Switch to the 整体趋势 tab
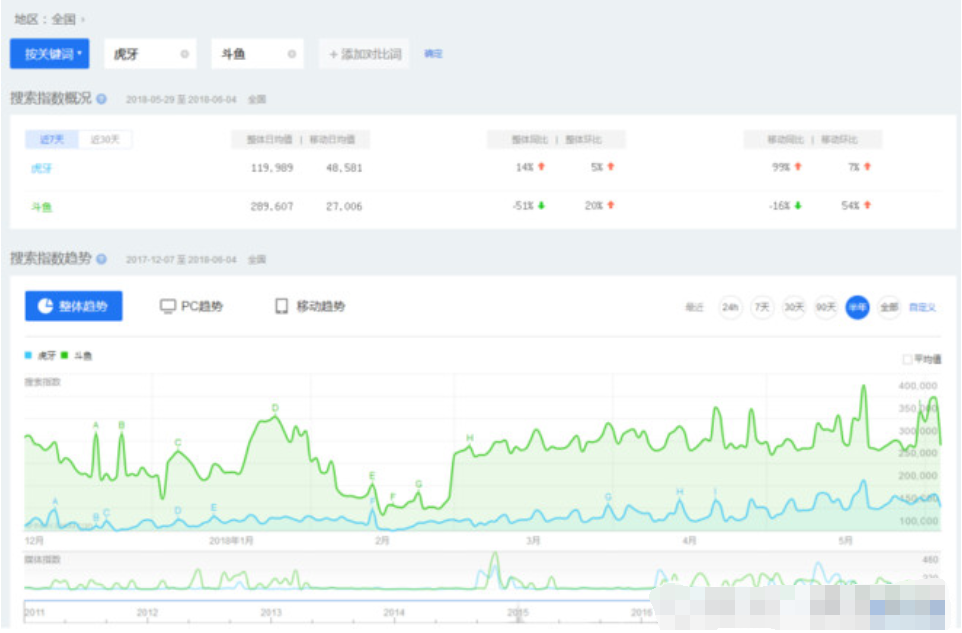Viewport: 962px width, 633px height. click(74, 306)
